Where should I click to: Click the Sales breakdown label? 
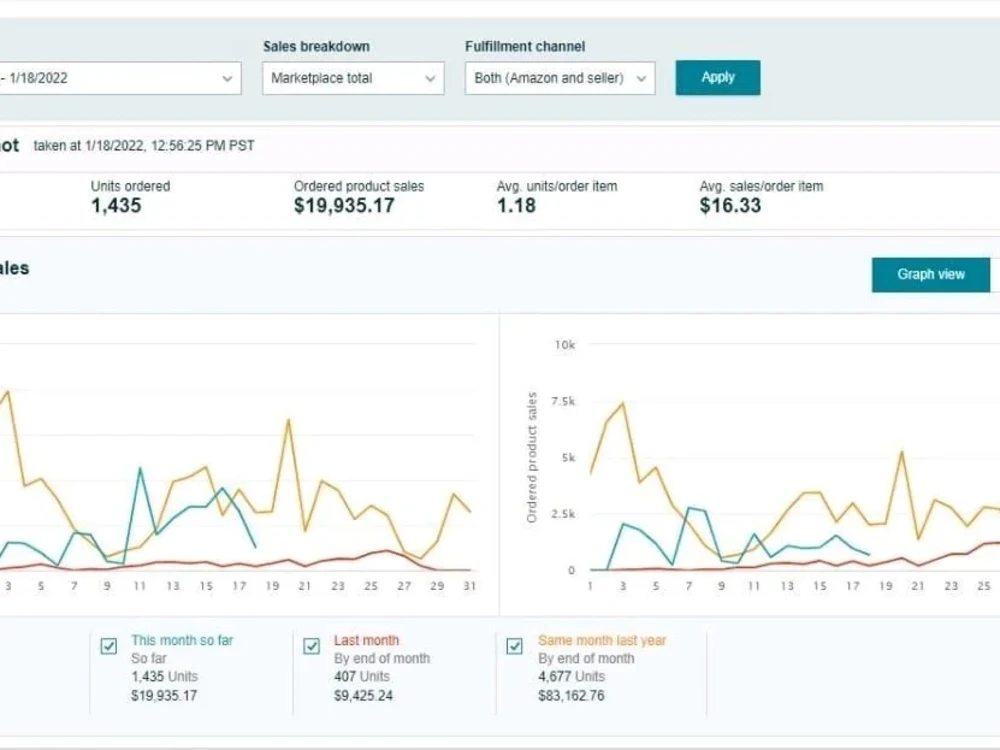coord(316,47)
